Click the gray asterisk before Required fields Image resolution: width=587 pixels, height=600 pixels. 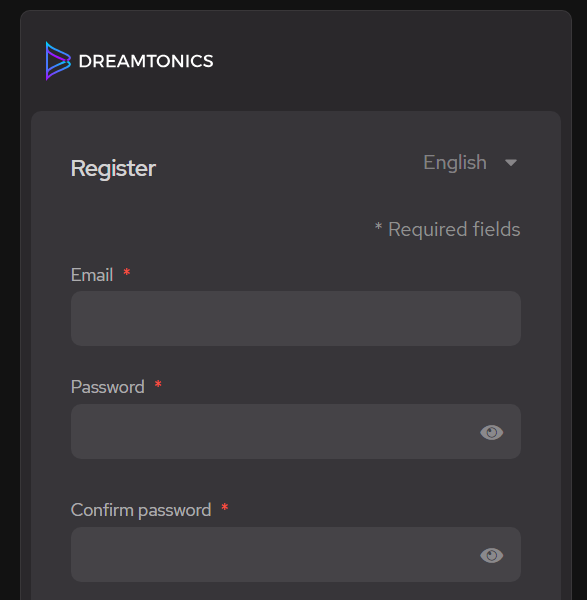pos(378,226)
